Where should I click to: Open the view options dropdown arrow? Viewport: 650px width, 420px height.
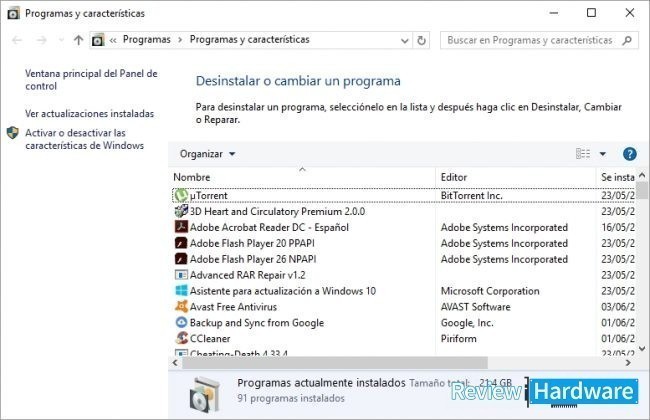pos(602,154)
